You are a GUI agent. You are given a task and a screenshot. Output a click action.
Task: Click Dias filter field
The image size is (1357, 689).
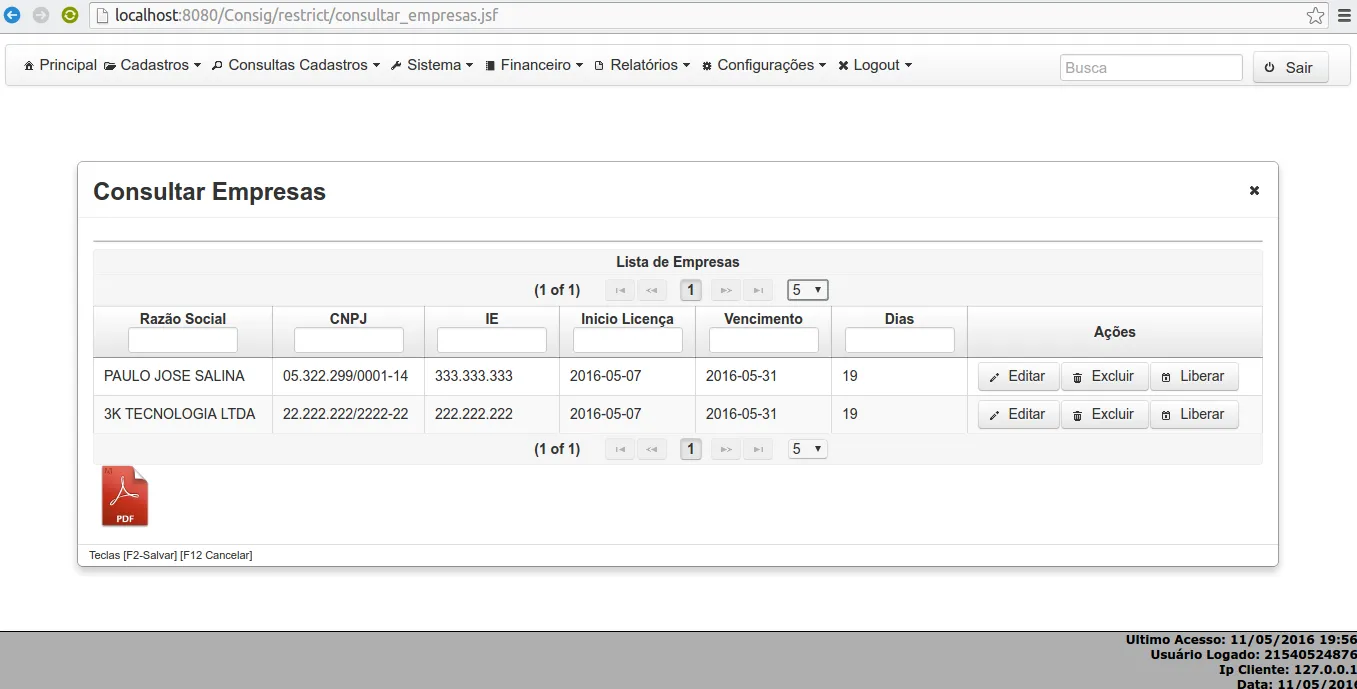pos(900,340)
